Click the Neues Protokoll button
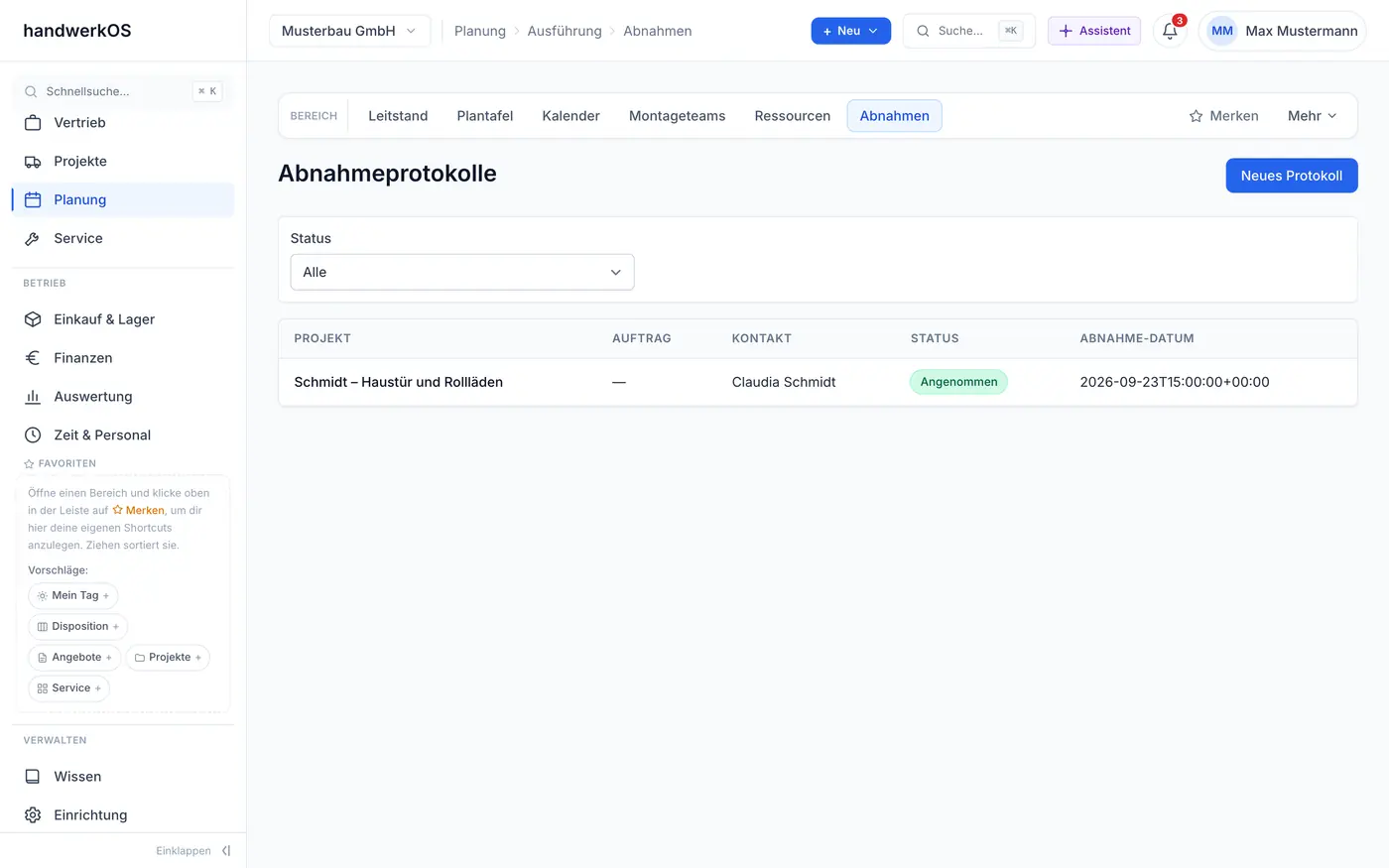The image size is (1389, 868). click(x=1292, y=176)
